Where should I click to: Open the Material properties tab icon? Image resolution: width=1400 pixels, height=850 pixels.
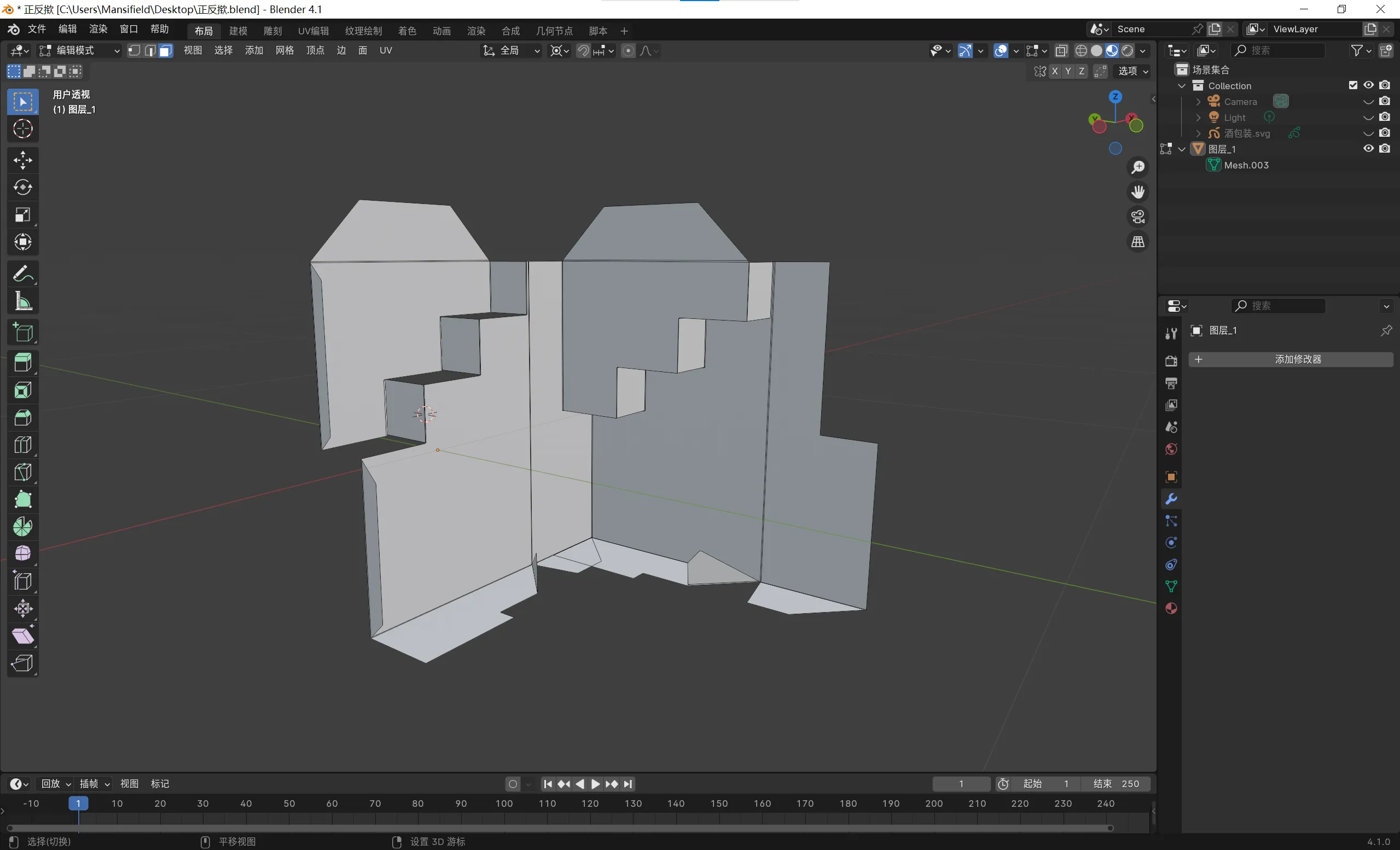pyautogui.click(x=1170, y=608)
